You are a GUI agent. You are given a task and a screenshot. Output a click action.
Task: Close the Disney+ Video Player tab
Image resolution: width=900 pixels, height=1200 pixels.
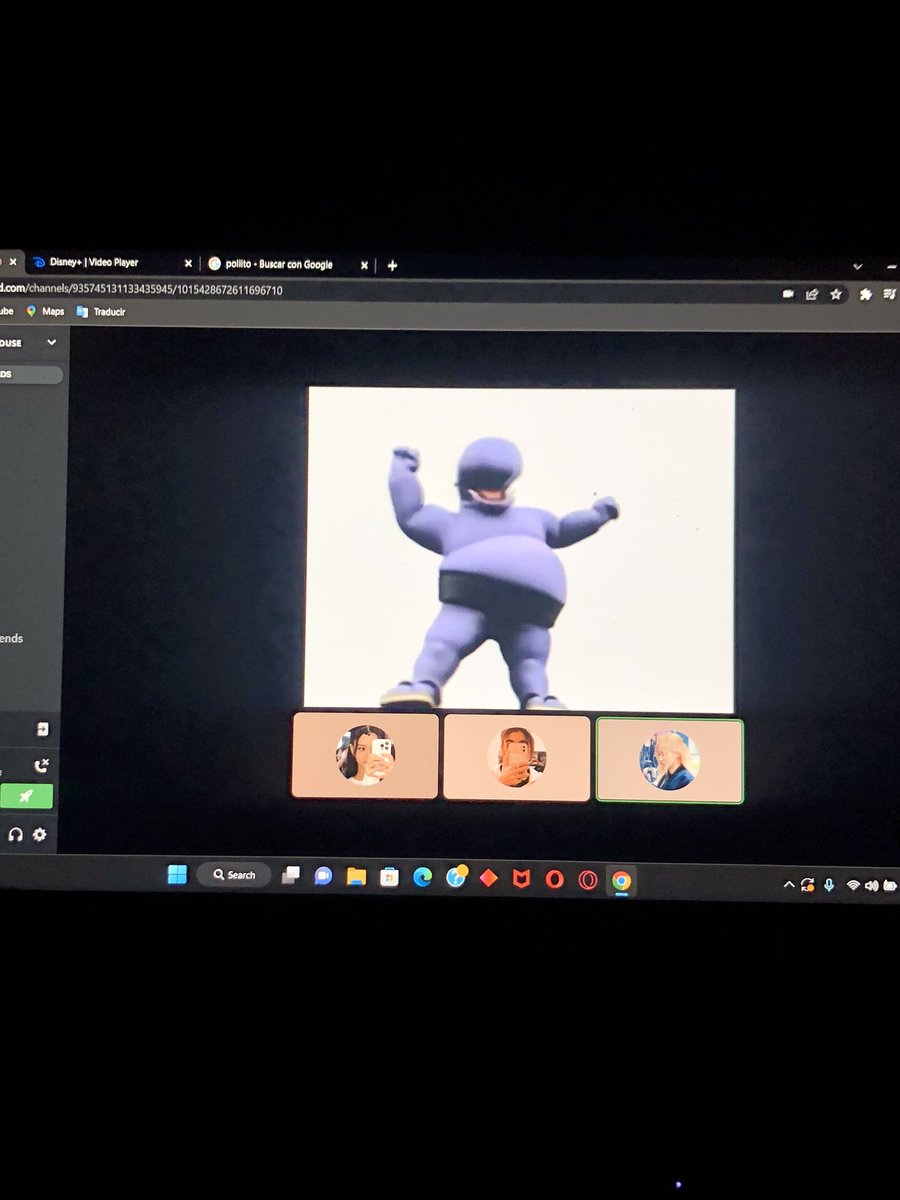[187, 264]
